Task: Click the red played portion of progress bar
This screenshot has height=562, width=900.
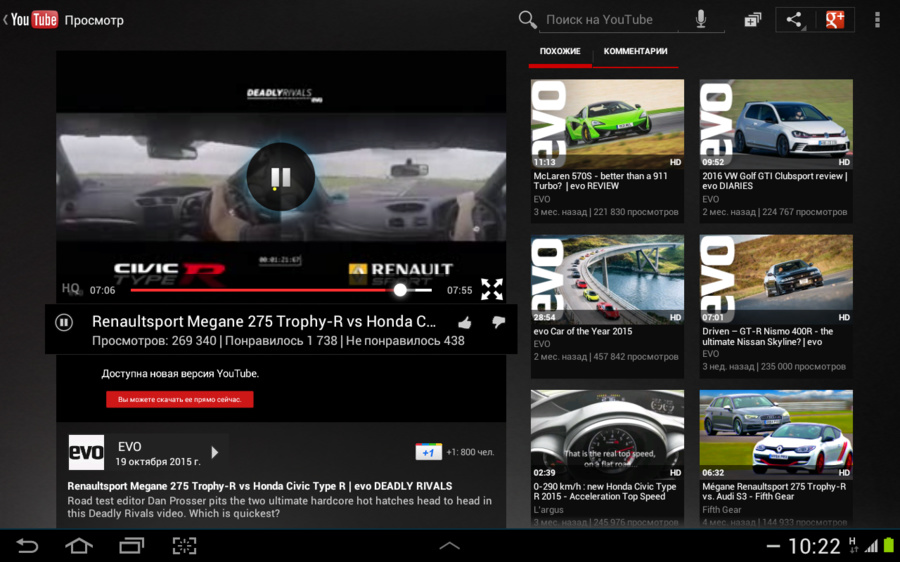Action: point(262,290)
